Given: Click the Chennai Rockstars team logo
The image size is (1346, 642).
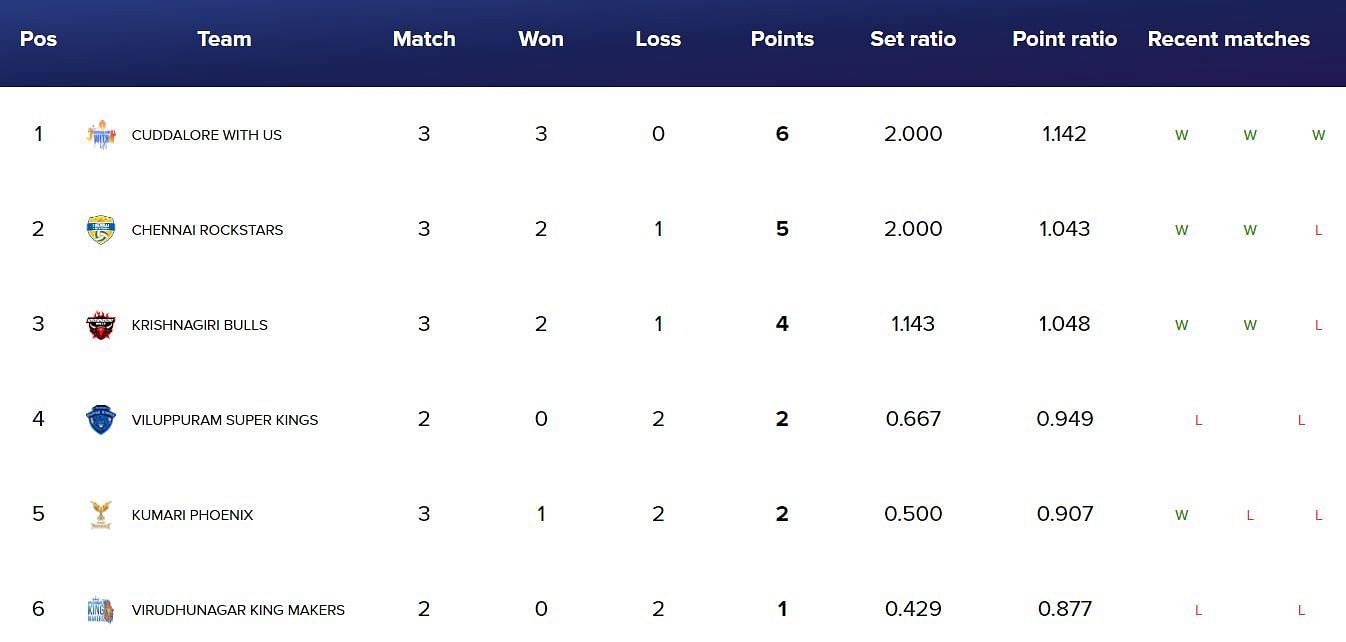Looking at the screenshot, I should [101, 230].
